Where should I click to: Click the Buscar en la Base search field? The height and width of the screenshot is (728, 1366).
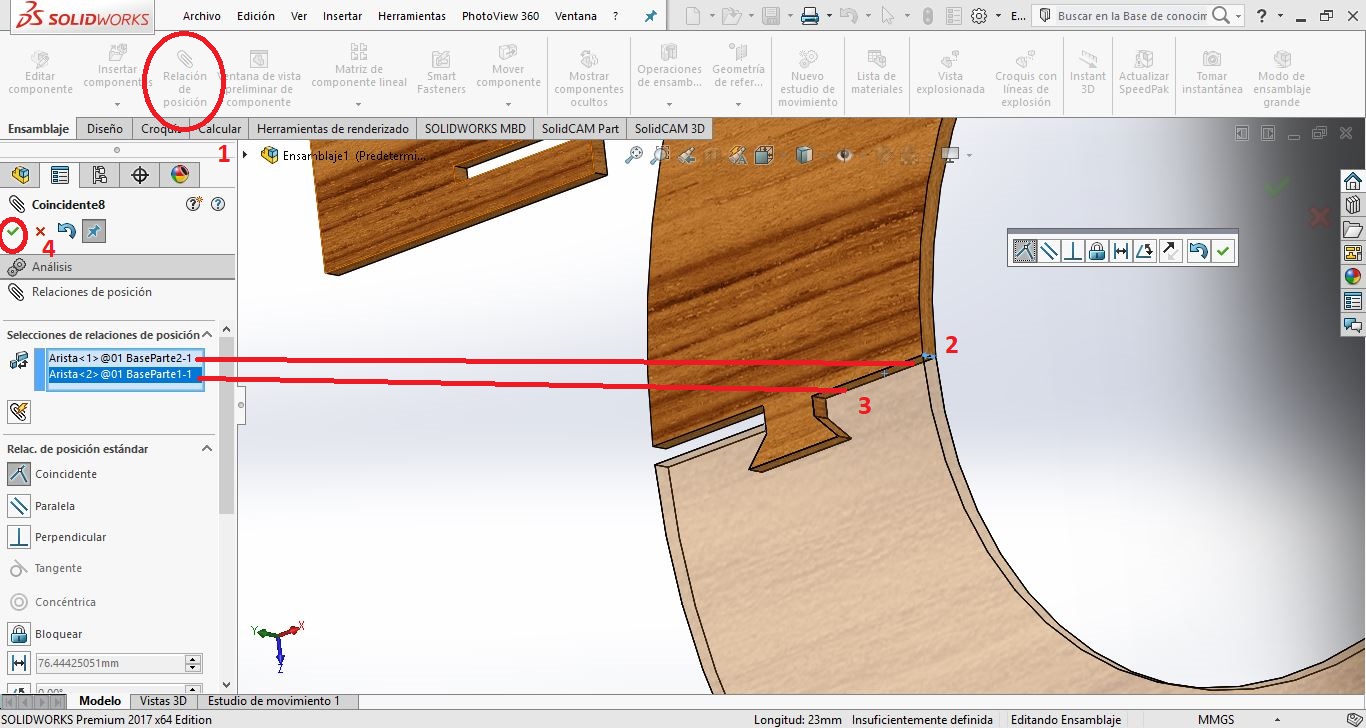tap(1133, 16)
